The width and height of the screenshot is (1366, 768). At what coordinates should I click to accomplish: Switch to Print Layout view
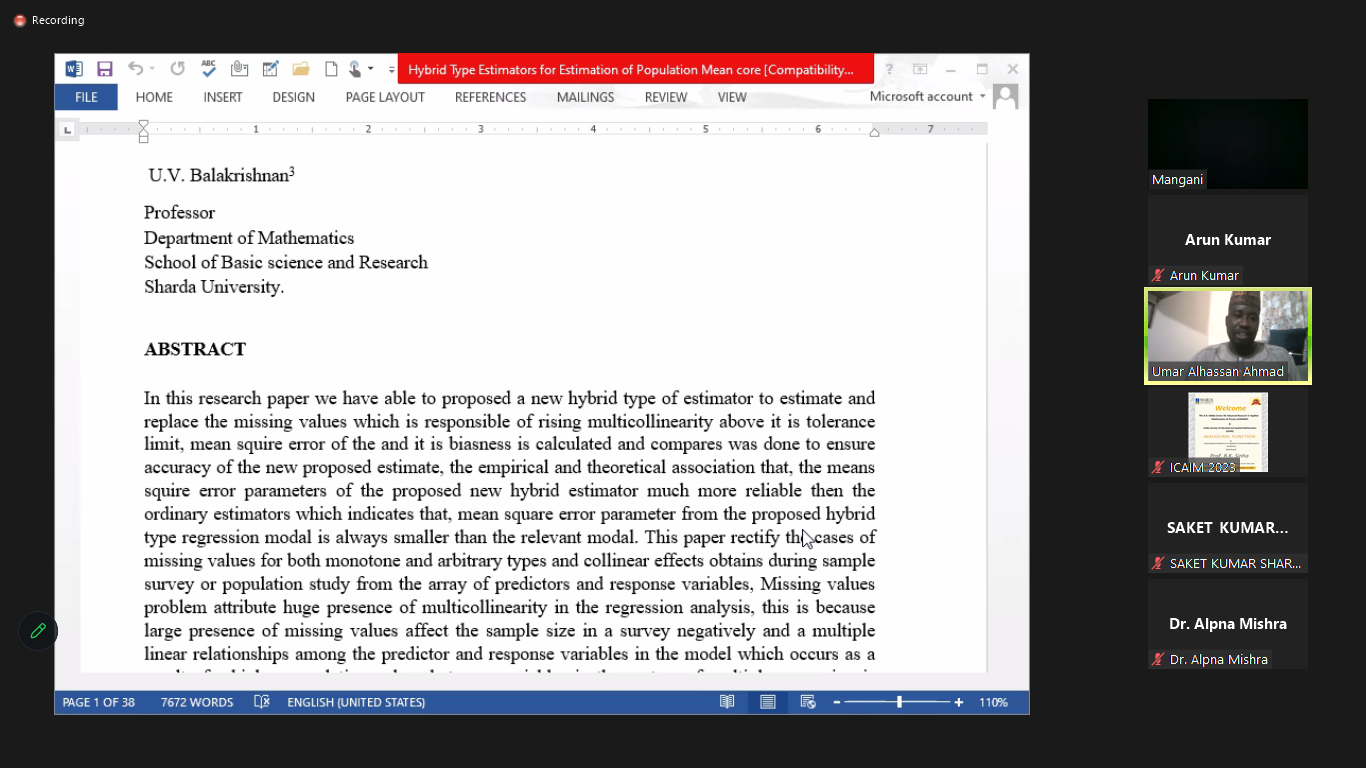point(767,702)
